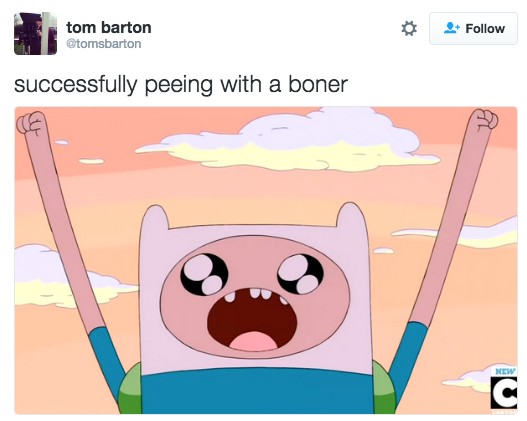This screenshot has height=421, width=527.
Task: Open the attached Adventure Time image
Action: pyautogui.click(x=266, y=260)
